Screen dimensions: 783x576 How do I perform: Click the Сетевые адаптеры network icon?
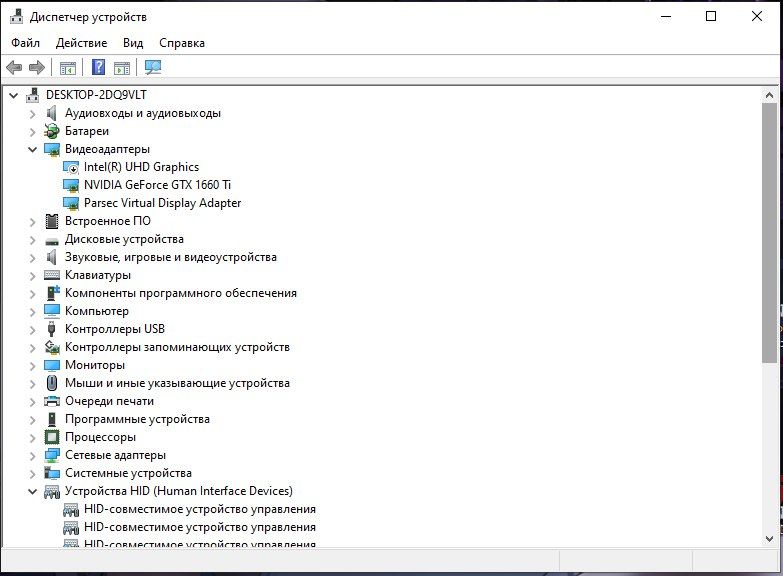click(x=52, y=455)
